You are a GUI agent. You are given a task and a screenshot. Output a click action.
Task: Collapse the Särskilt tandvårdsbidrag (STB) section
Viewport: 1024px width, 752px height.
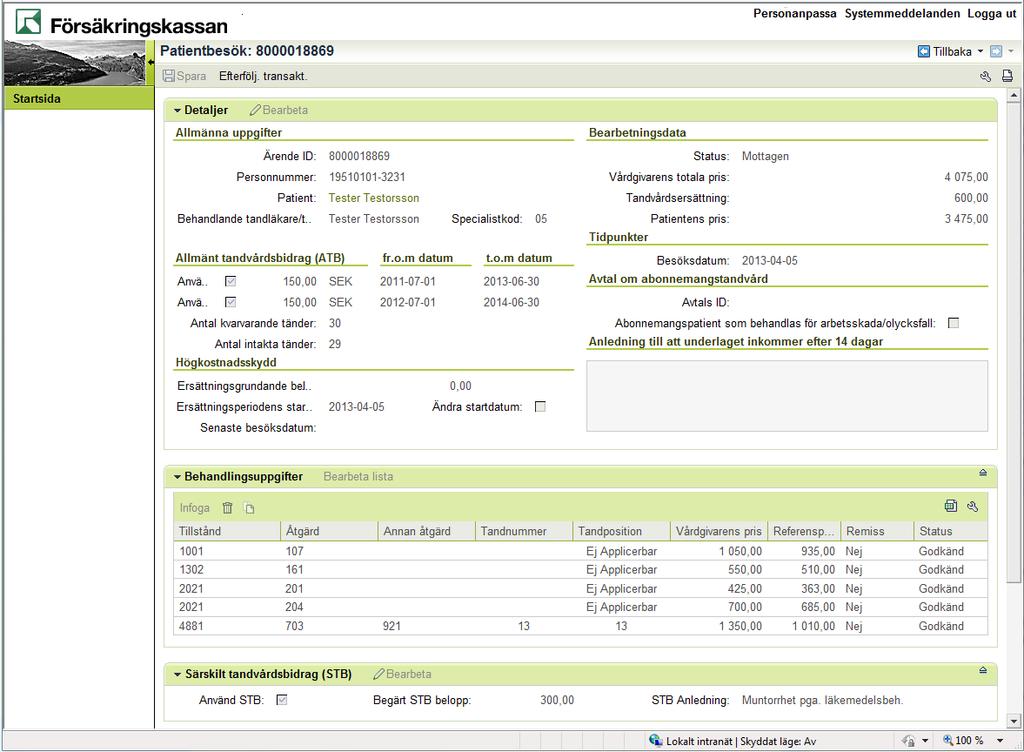click(177, 674)
